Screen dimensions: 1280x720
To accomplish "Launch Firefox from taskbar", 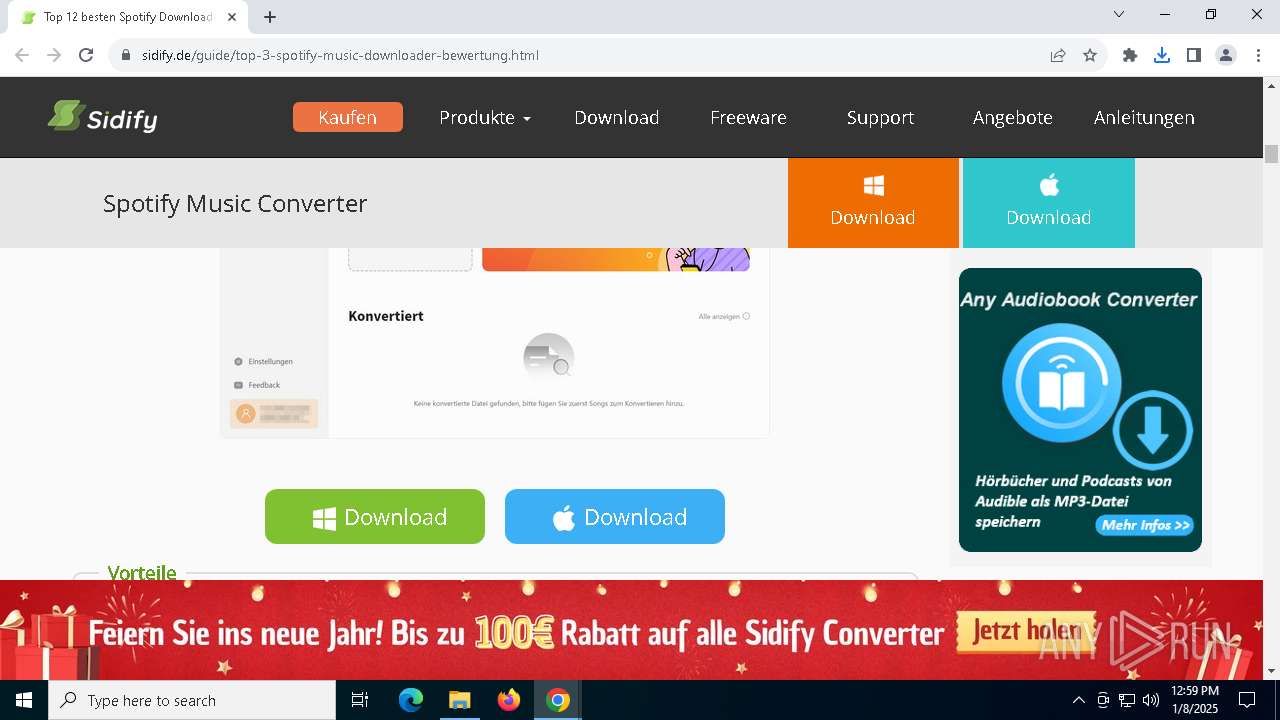I will (x=509, y=700).
